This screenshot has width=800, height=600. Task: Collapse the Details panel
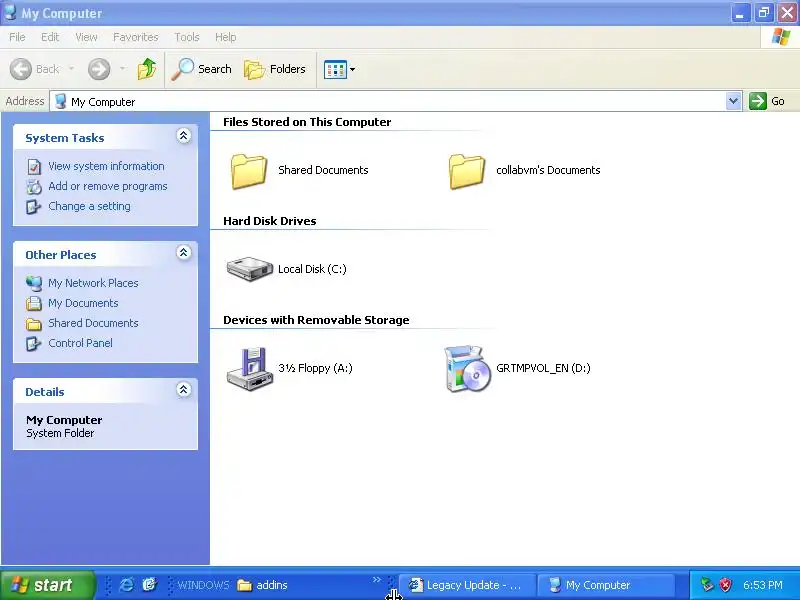184,390
